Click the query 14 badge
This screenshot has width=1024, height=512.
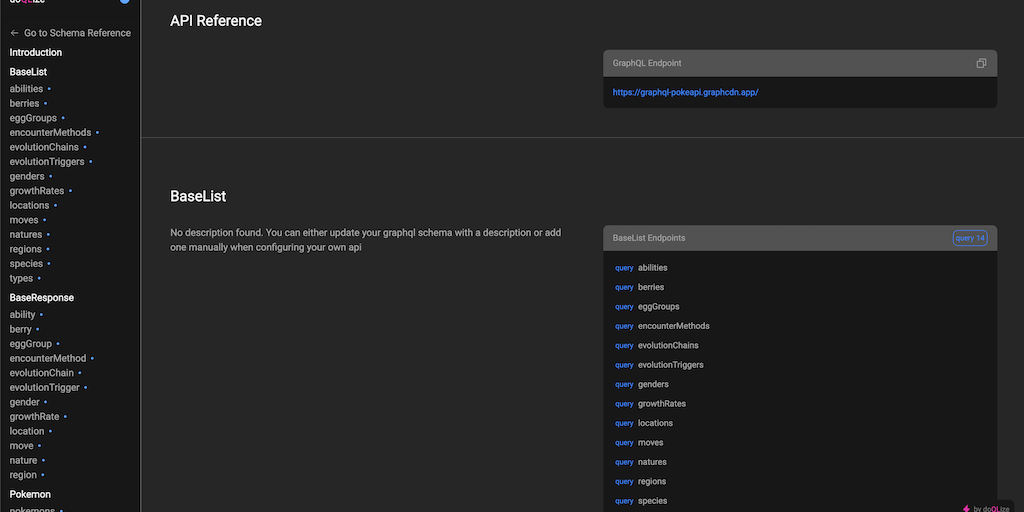[x=969, y=238]
